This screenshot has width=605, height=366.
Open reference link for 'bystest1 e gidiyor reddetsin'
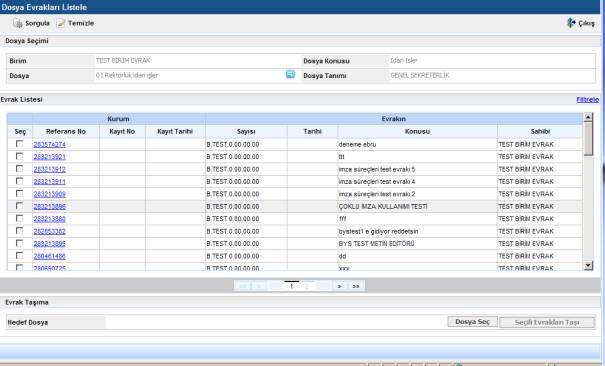point(49,231)
